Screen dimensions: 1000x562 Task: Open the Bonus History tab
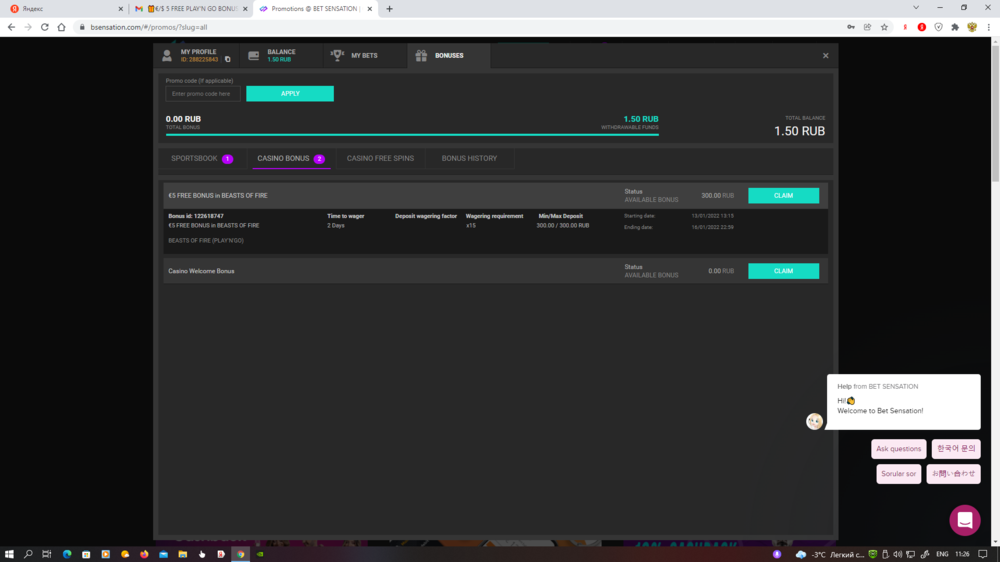(469, 159)
